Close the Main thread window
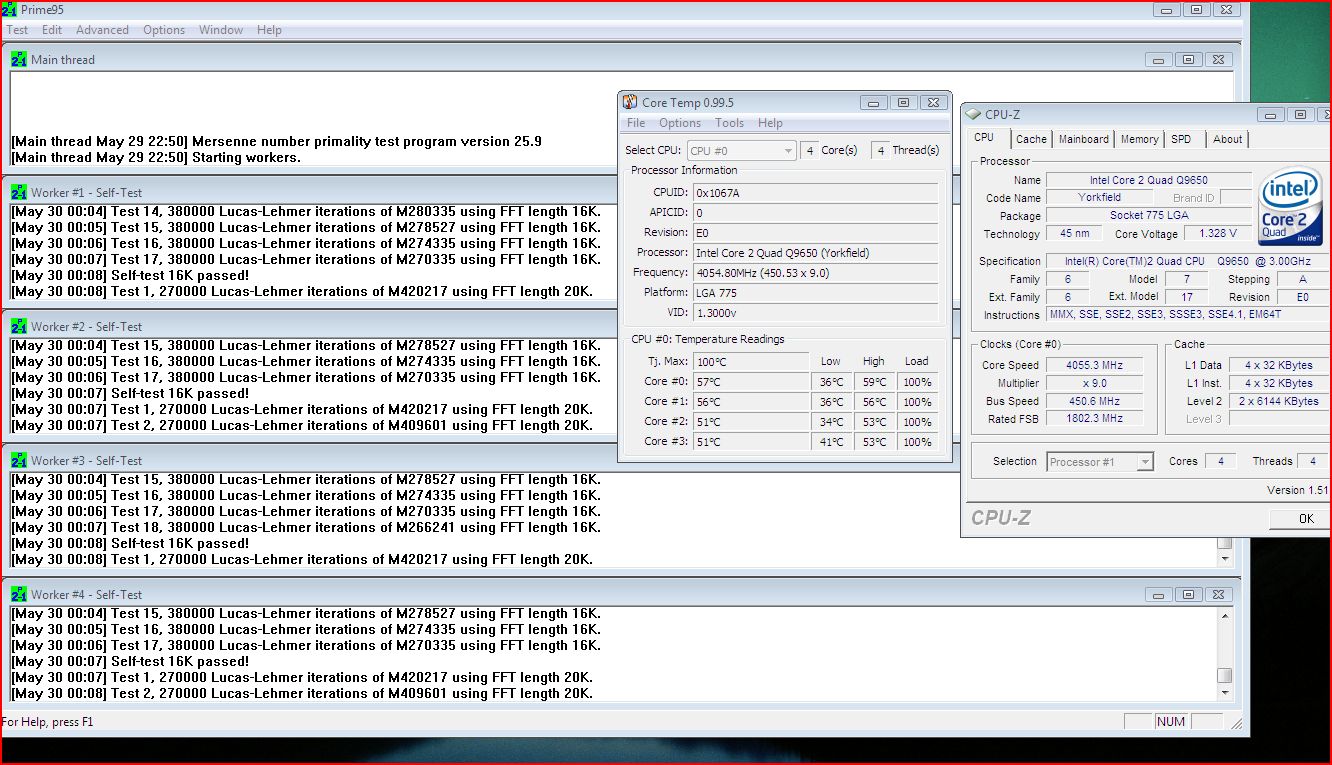Viewport: 1332px width, 765px height. click(1217, 59)
